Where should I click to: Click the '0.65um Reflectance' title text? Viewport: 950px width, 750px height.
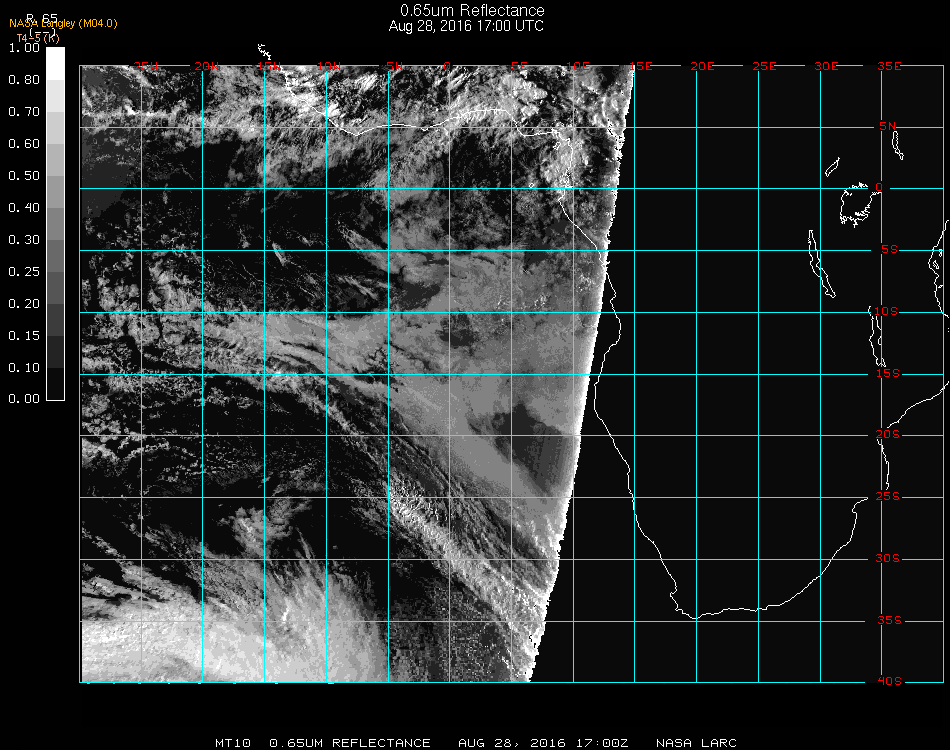(x=472, y=10)
